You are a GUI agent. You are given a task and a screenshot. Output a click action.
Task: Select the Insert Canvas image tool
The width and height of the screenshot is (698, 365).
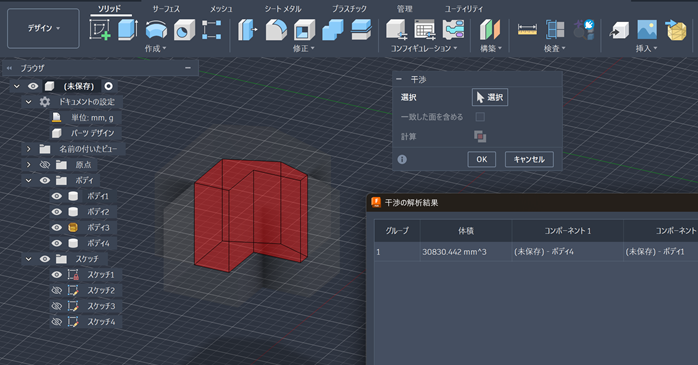coord(647,30)
